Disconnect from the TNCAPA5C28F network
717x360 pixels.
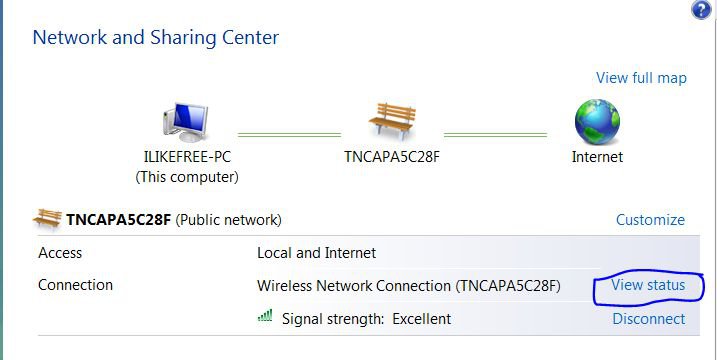click(x=649, y=318)
